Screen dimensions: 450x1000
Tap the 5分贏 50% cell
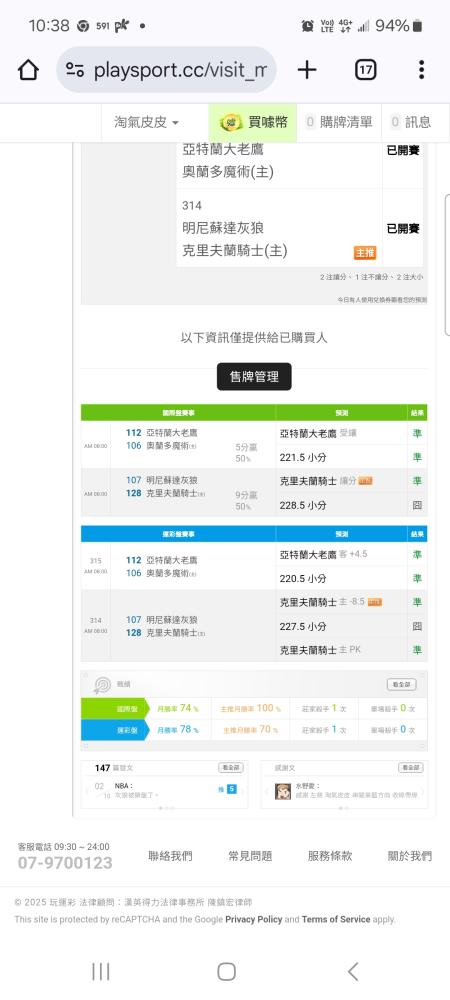click(245, 453)
